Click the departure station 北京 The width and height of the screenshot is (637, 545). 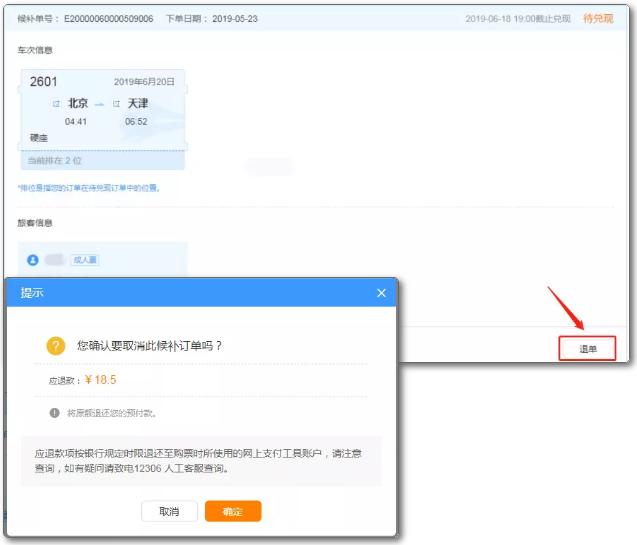pos(78,103)
